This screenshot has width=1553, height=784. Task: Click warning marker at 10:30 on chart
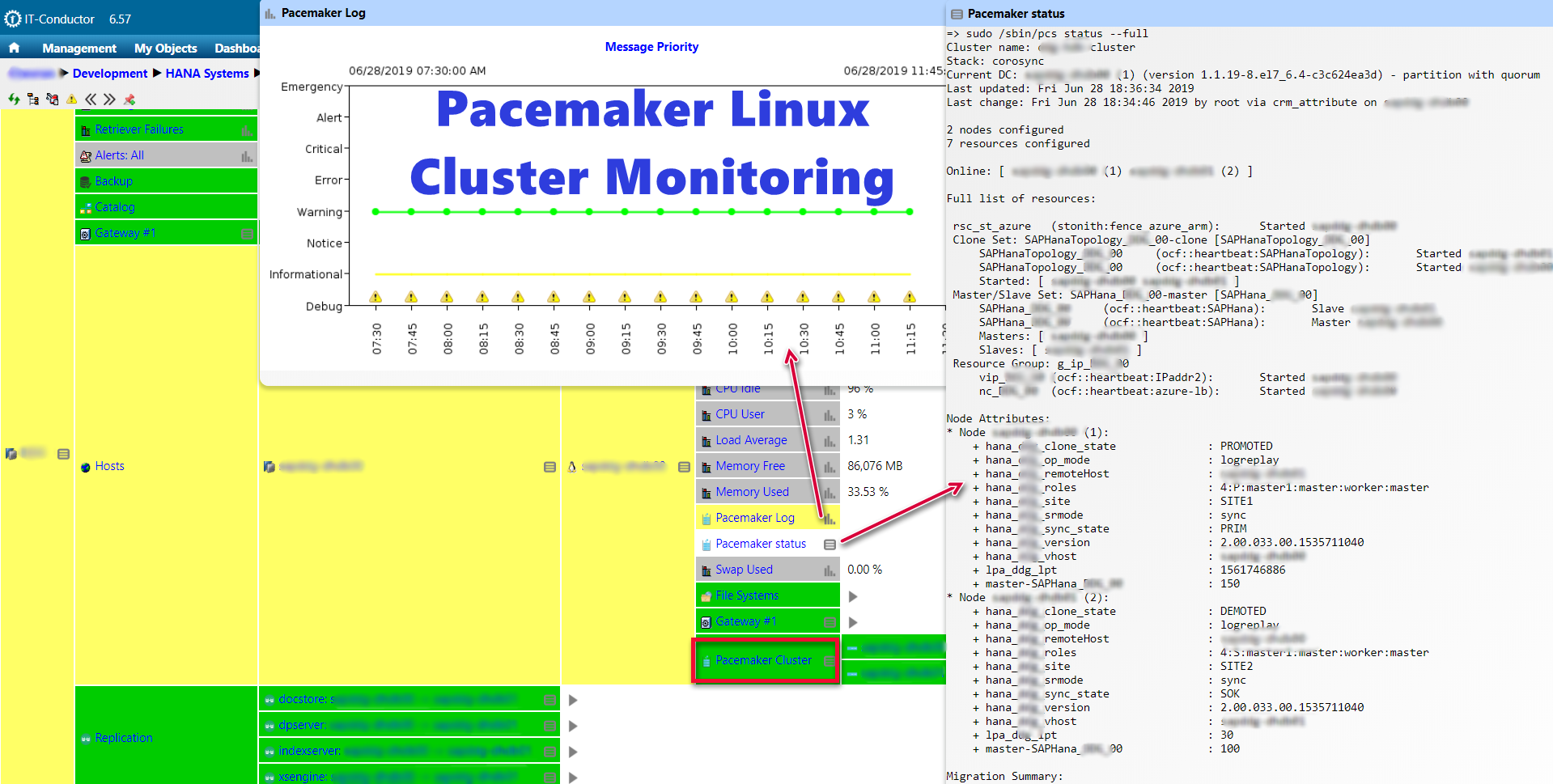(803, 297)
